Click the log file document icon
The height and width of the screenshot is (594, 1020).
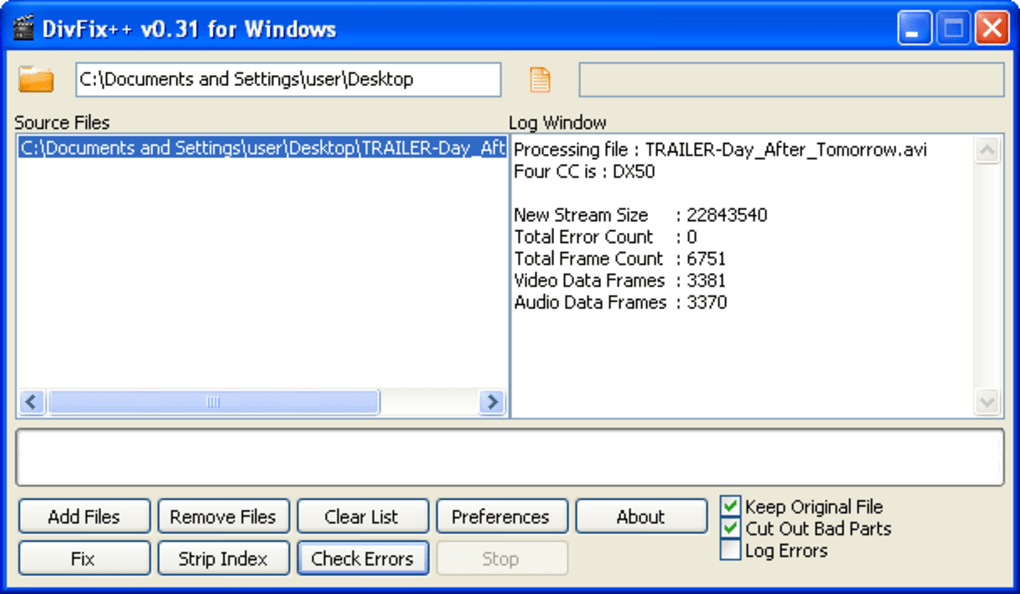point(540,79)
